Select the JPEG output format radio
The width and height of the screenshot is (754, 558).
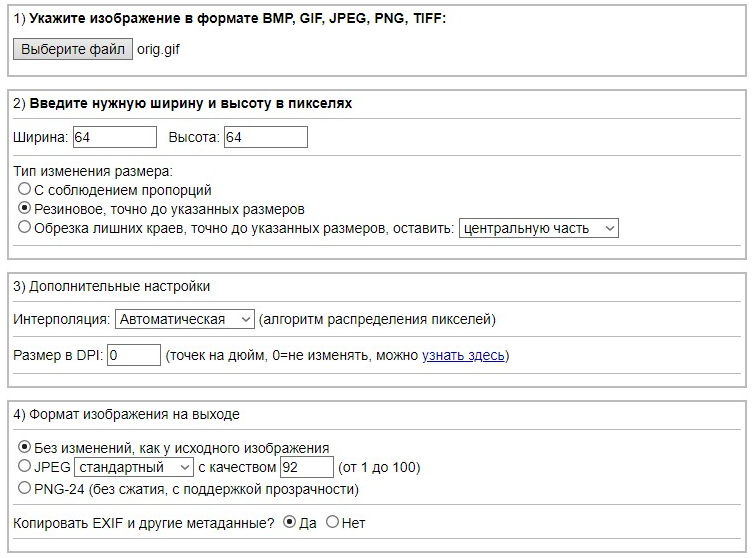click(x=25, y=466)
